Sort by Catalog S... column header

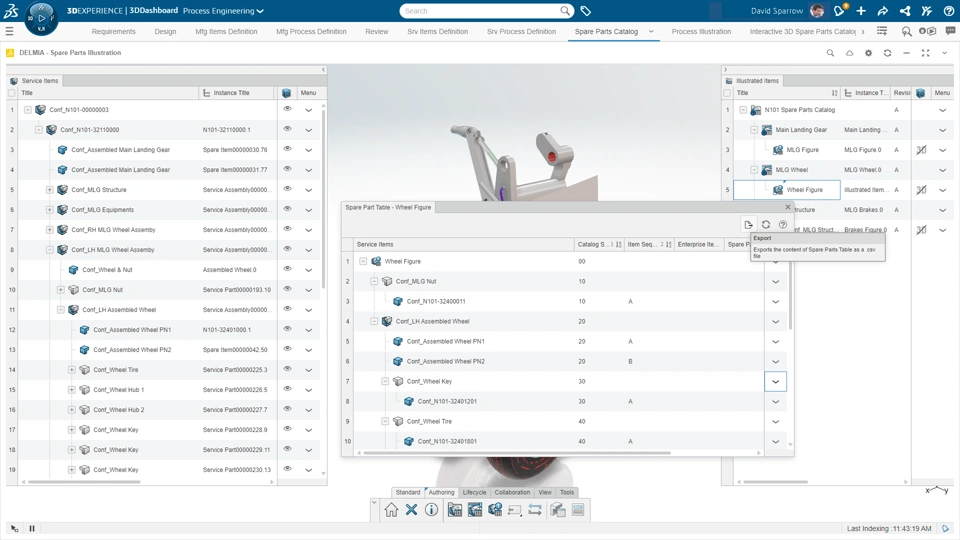598,244
